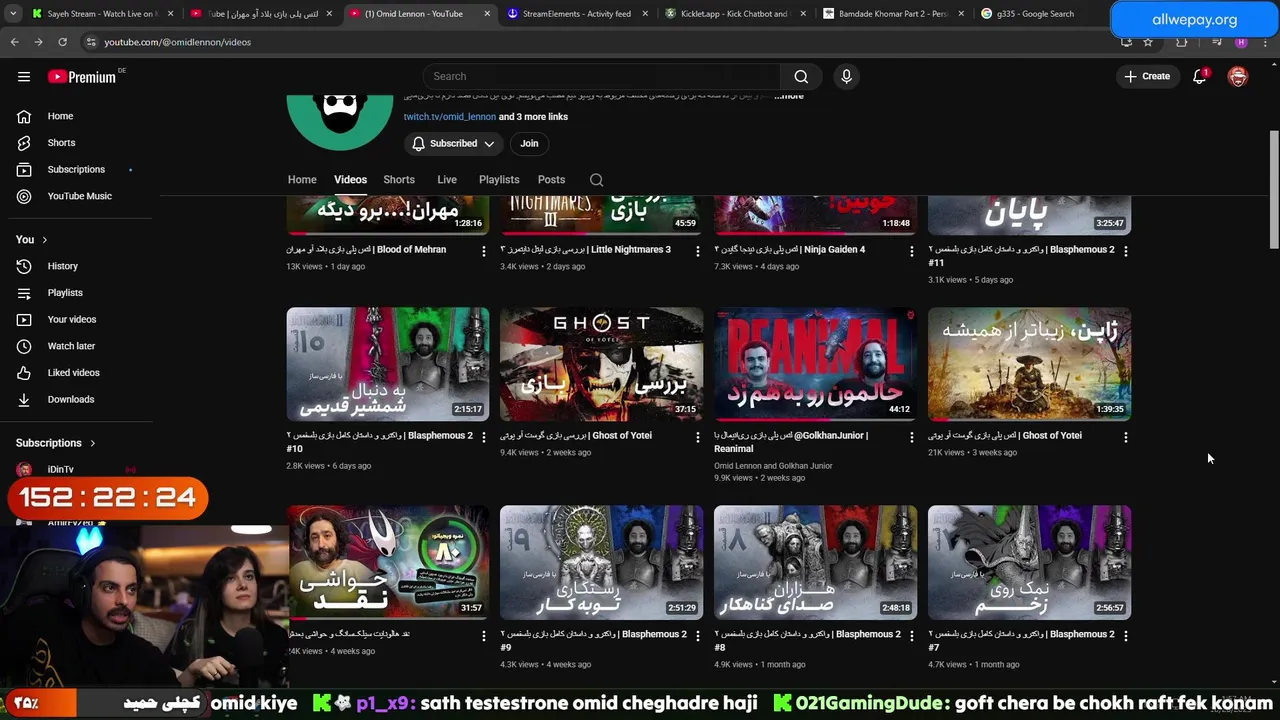Play the 31:57 review video thumbnail
Viewport: 1280px width, 720px height.
(387, 562)
